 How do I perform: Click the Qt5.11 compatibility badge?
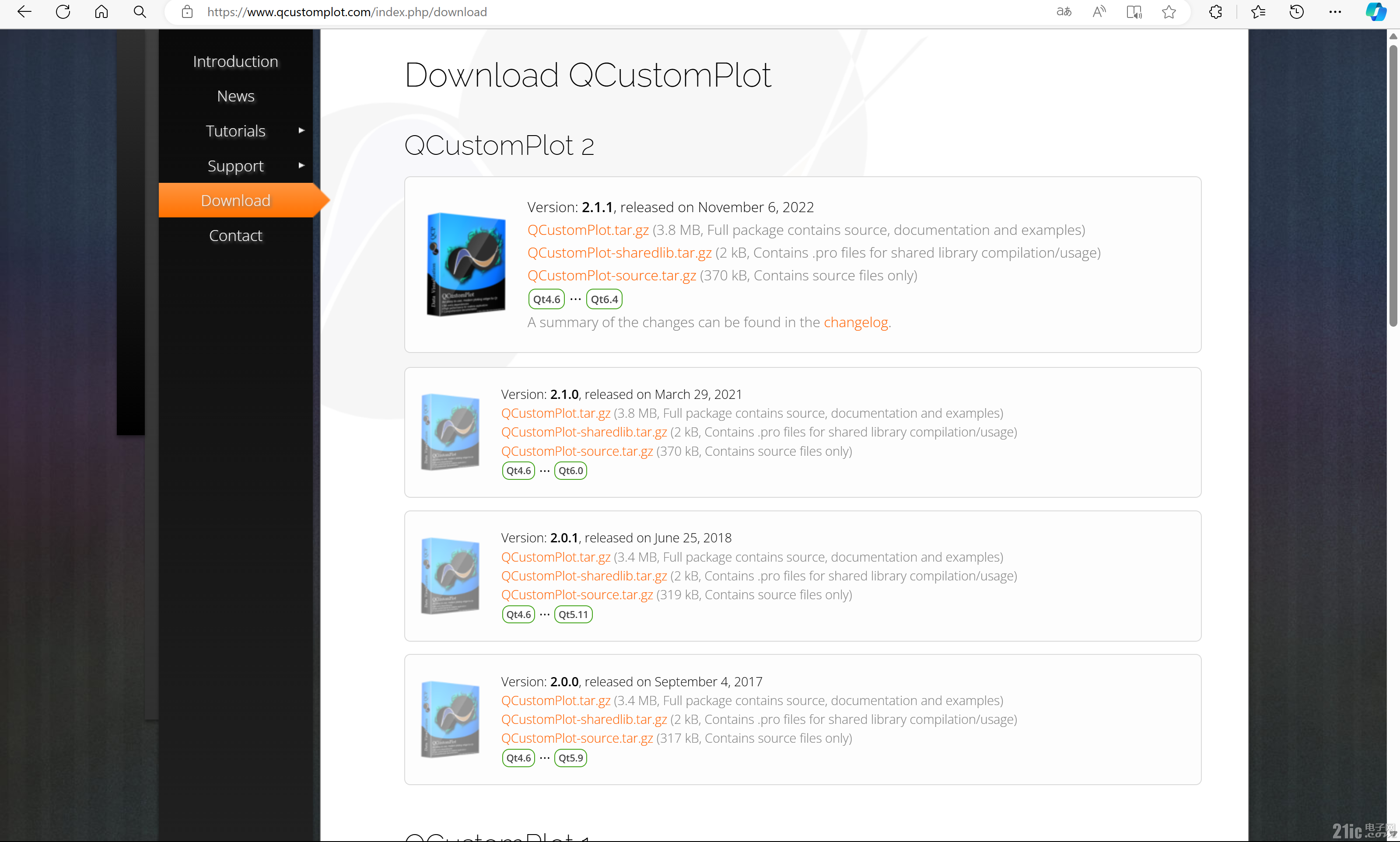tap(573, 615)
